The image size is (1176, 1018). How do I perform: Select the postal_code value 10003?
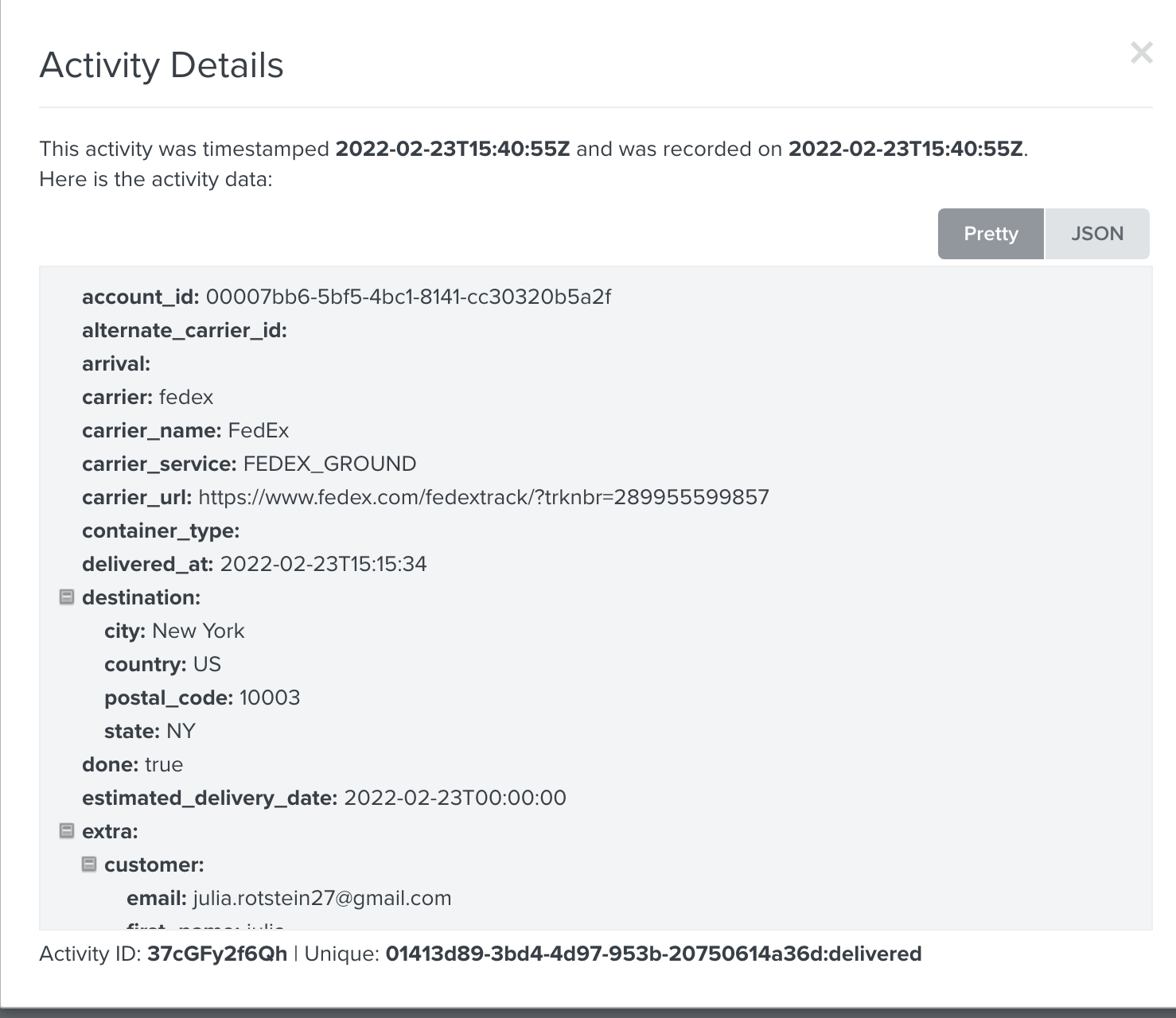point(270,697)
